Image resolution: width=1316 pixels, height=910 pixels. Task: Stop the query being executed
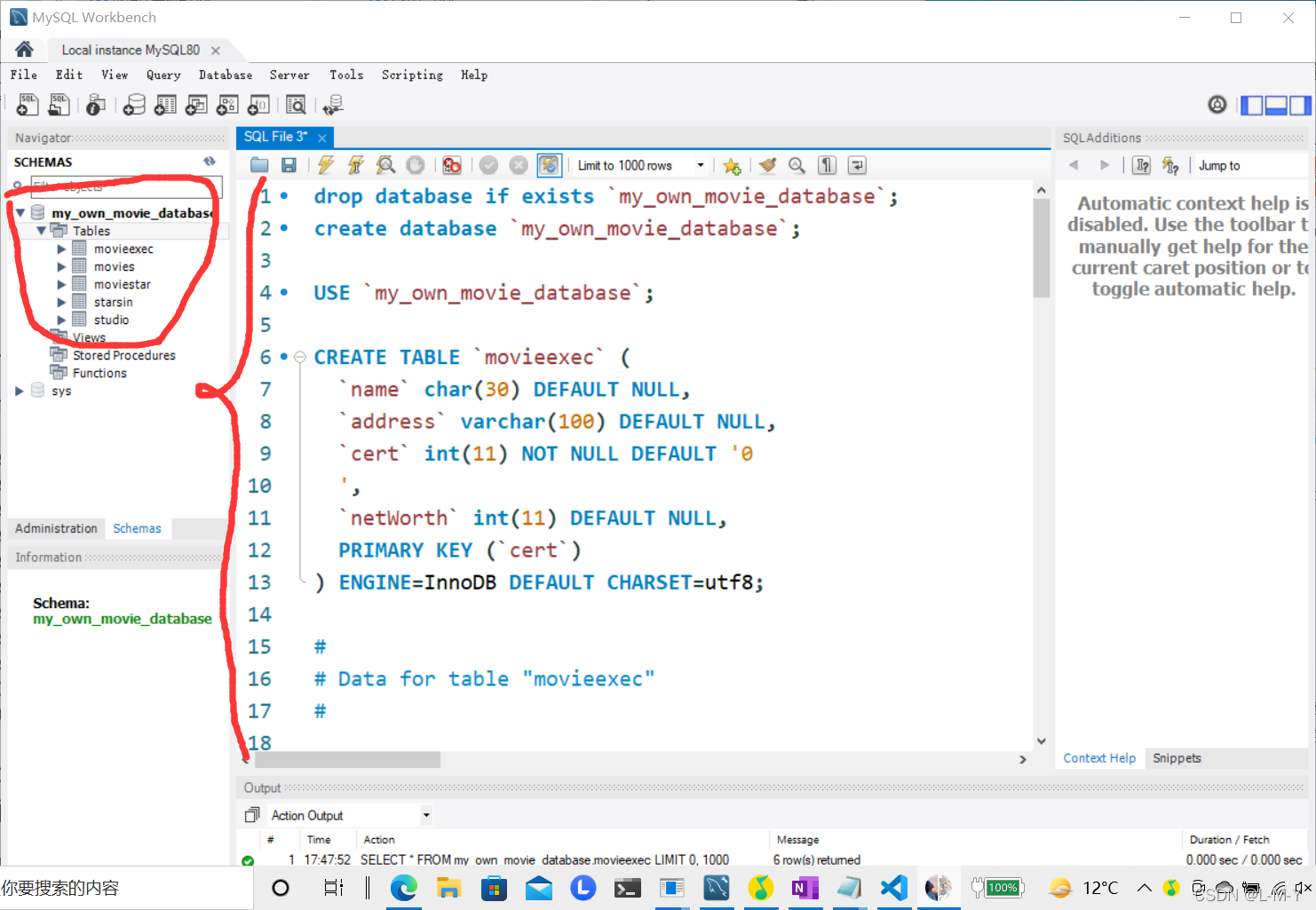coord(415,165)
